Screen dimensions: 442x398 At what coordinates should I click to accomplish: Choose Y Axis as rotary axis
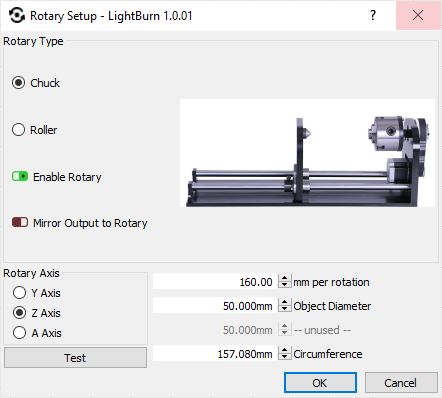[x=19, y=293]
